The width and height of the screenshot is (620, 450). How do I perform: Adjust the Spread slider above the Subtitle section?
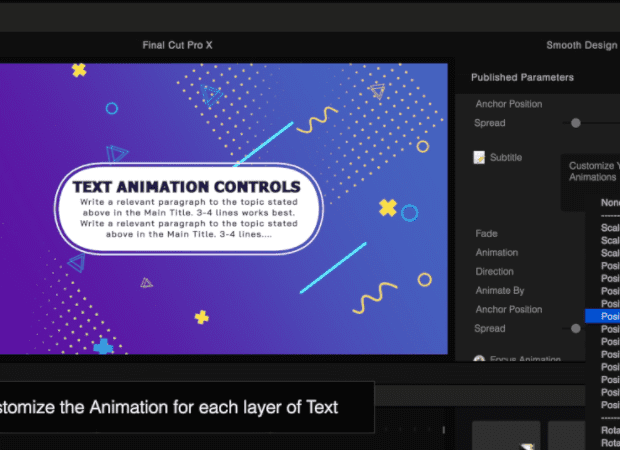pos(576,123)
